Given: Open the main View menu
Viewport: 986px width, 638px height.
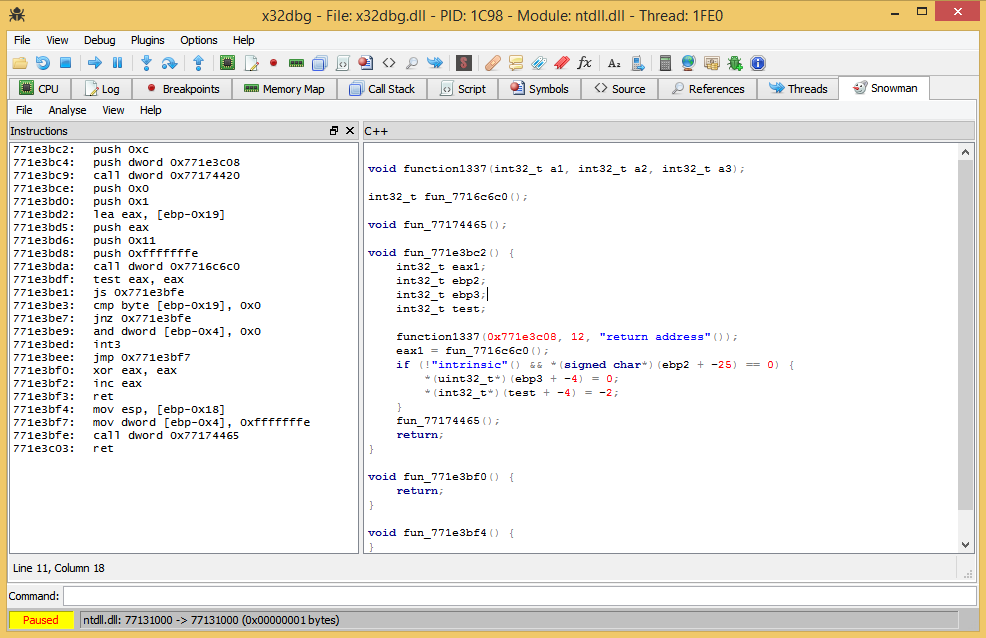Looking at the screenshot, I should 57,40.
